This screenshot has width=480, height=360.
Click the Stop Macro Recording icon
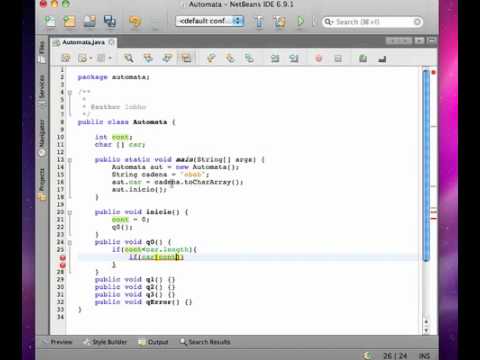pyautogui.click(x=338, y=59)
